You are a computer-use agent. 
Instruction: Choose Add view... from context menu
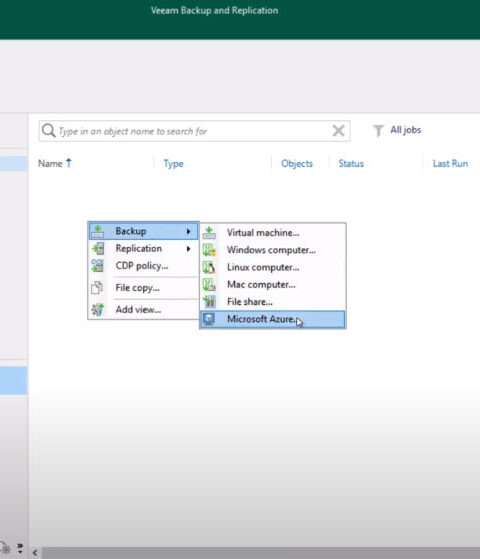pos(143,309)
